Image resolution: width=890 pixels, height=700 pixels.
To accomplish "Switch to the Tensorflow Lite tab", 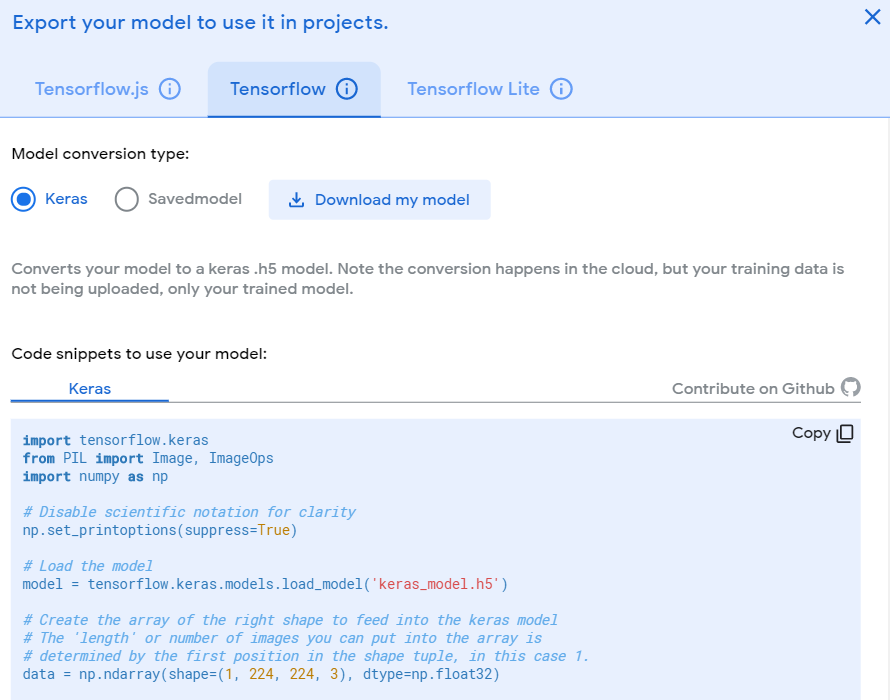I will point(473,89).
